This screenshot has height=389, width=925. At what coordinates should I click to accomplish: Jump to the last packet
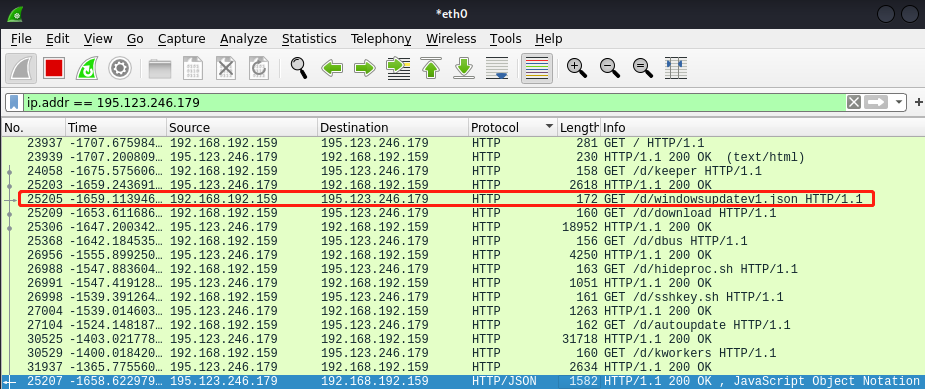point(464,68)
